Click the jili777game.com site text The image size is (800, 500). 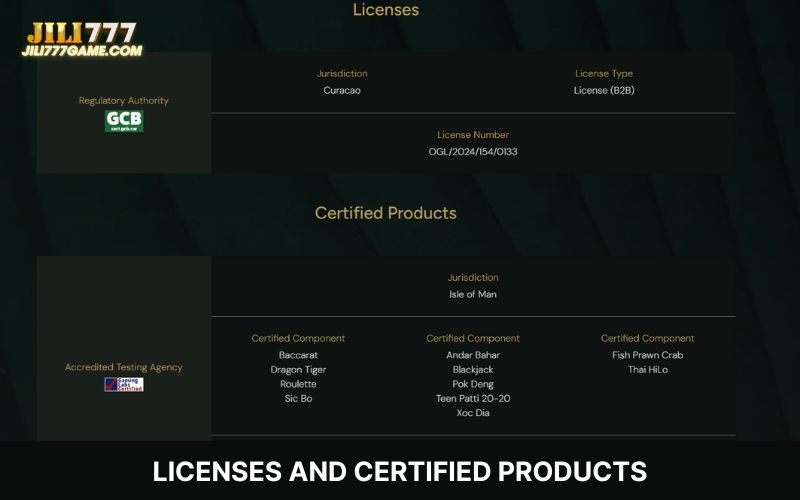click(x=84, y=50)
